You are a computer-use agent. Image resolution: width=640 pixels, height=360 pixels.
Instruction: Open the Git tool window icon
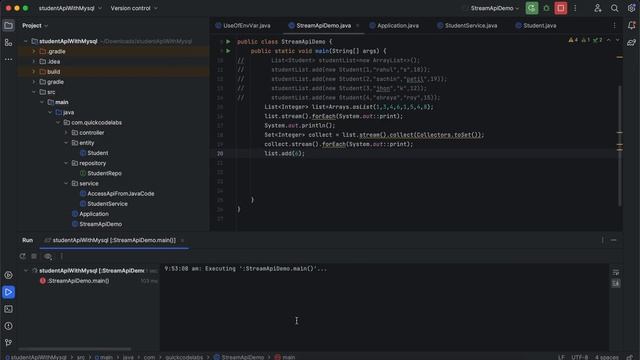[8, 343]
